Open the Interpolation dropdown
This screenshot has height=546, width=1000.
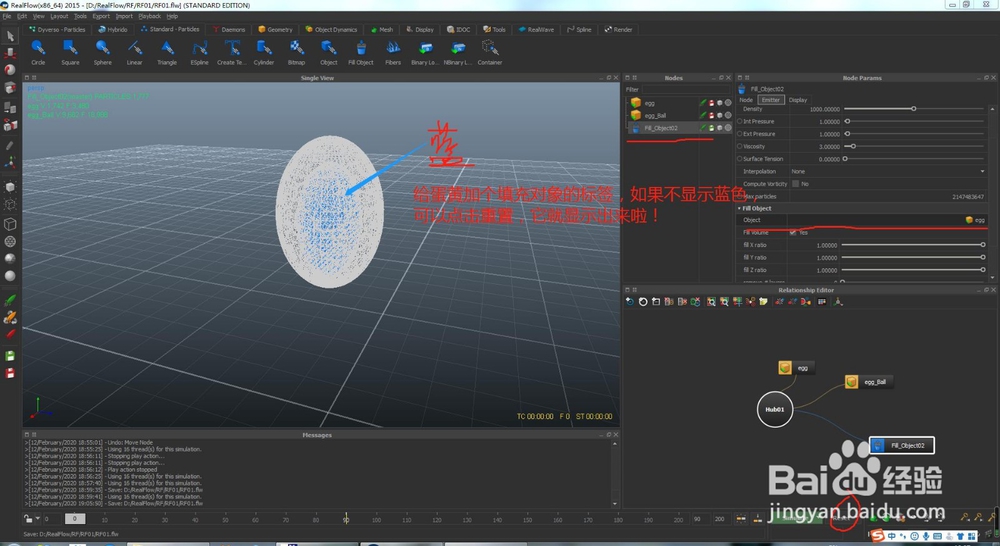point(888,172)
